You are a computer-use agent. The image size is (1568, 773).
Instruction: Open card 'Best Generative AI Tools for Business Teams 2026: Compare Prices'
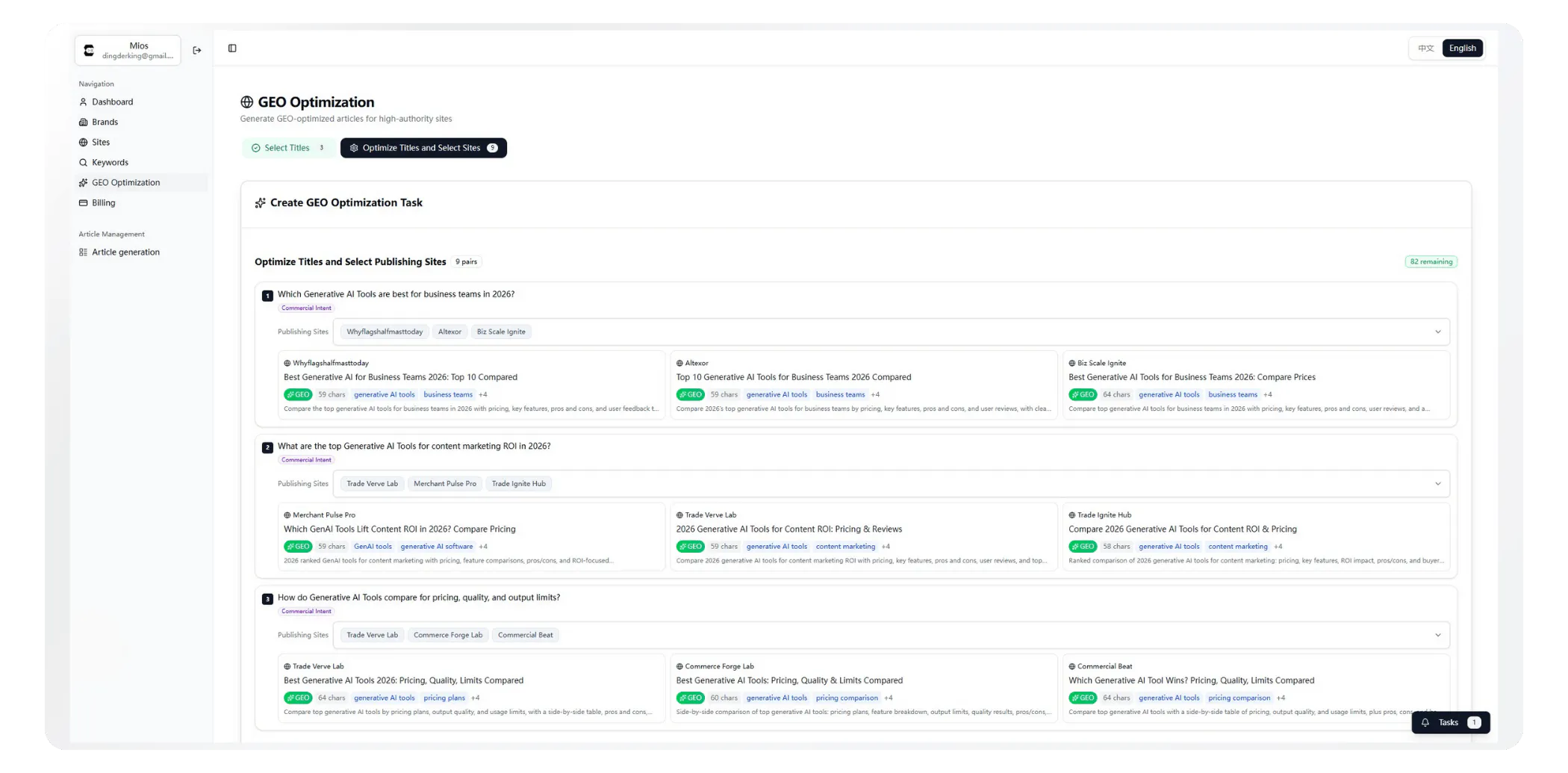[1256, 386]
